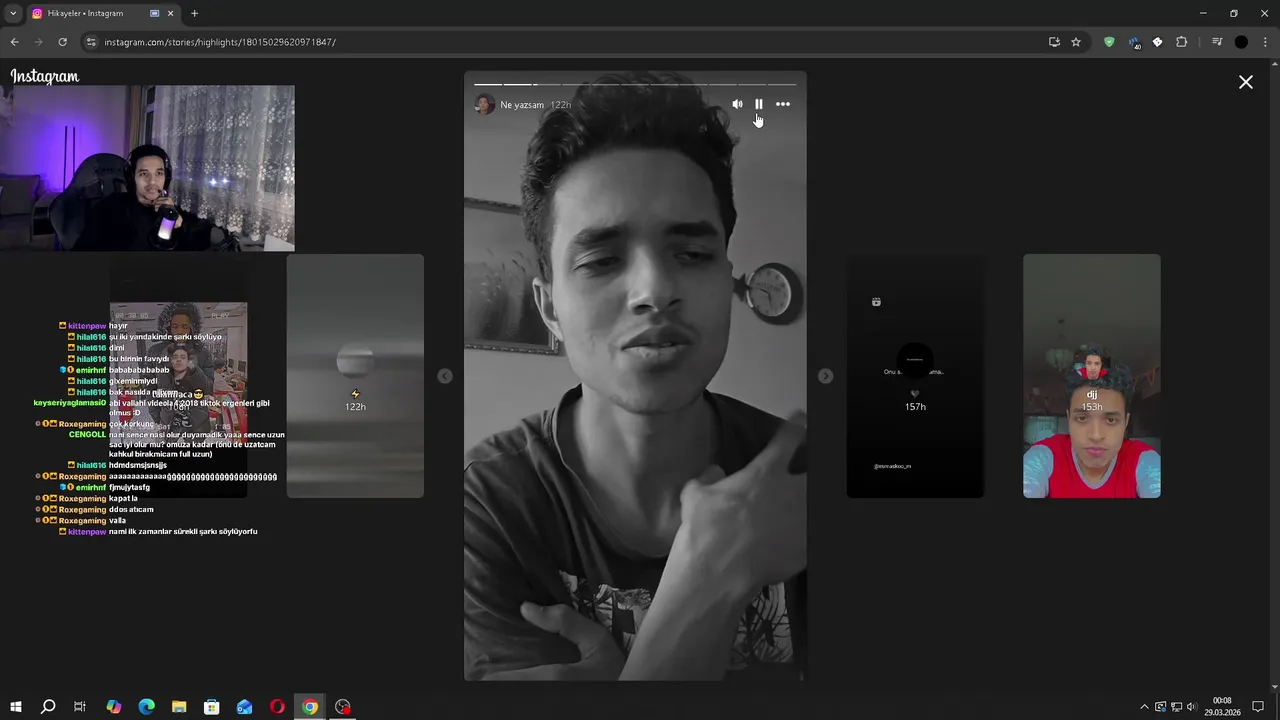
Task: Bookmark this page with the star icon
Action: pyautogui.click(x=1076, y=42)
